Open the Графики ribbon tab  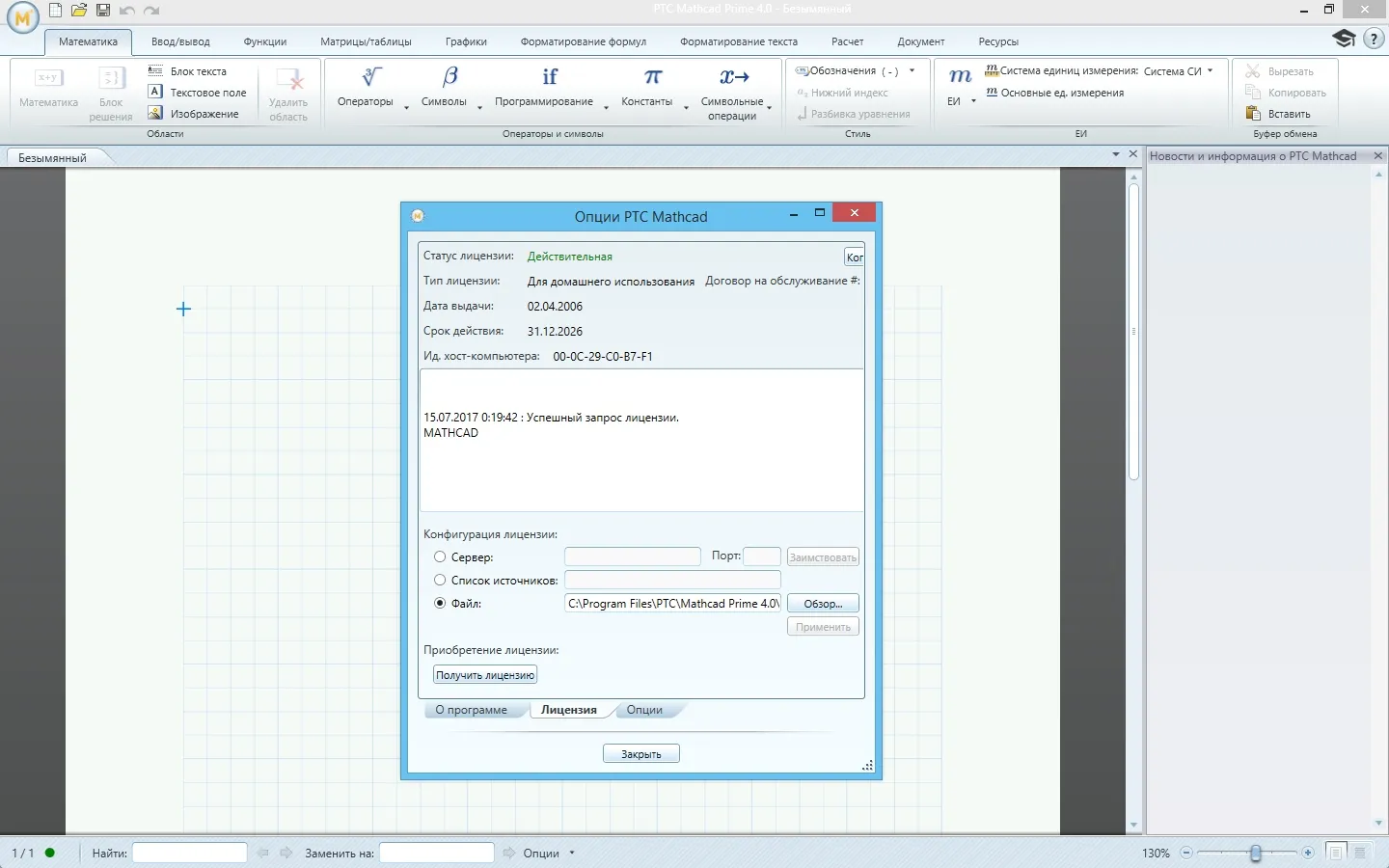[466, 41]
